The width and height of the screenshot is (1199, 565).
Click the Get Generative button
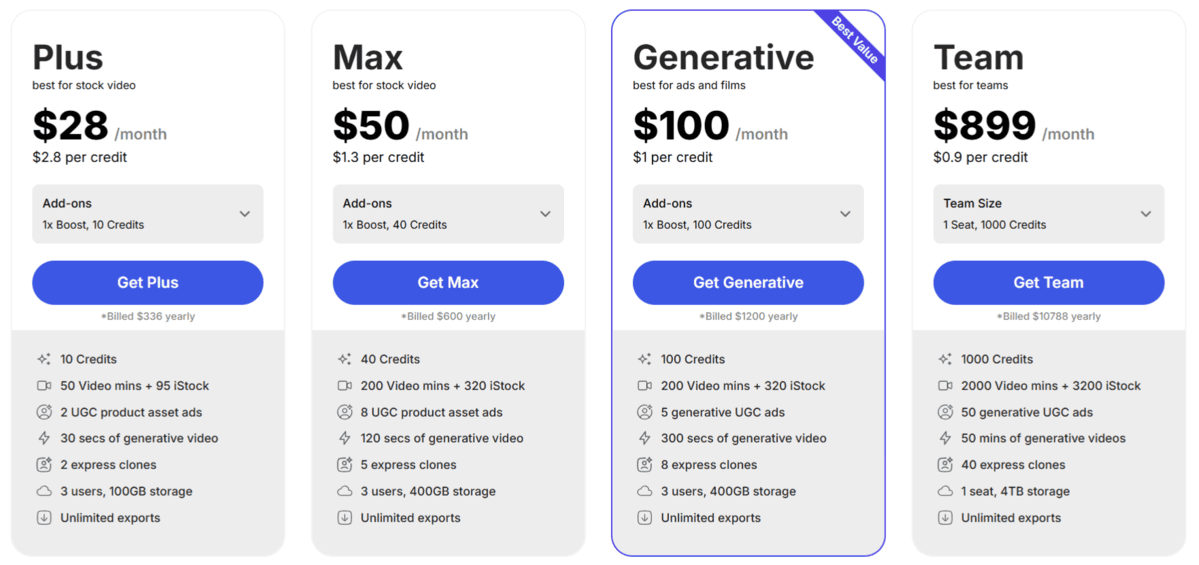click(x=748, y=283)
